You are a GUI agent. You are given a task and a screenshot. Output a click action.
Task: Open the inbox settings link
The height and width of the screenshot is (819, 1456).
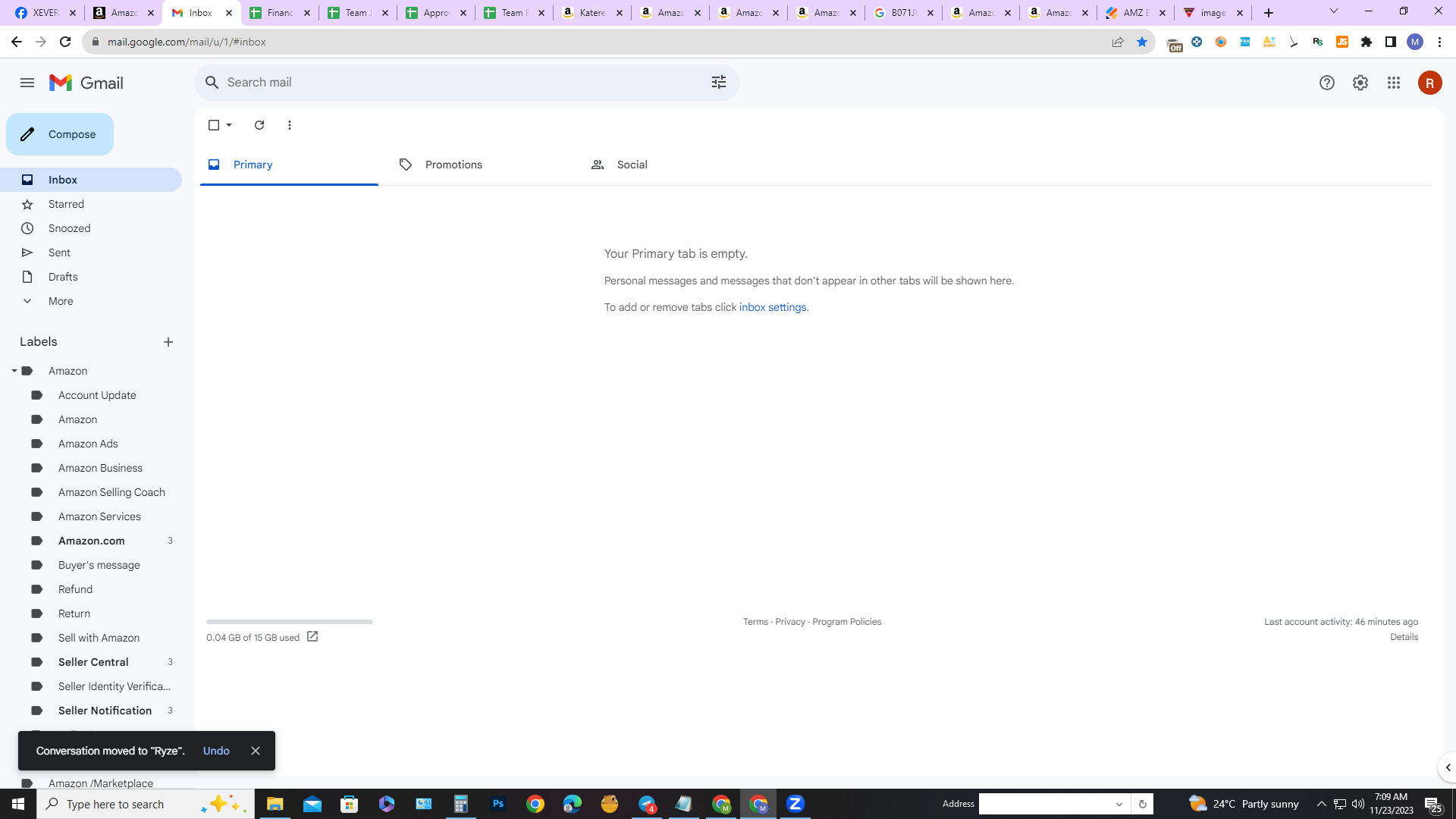773,307
